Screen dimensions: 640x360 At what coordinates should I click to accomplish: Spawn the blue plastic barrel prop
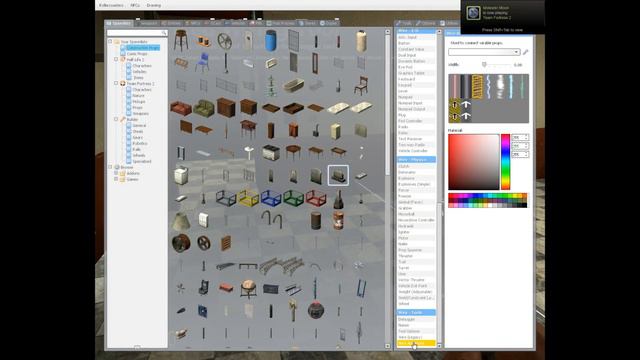point(271,41)
